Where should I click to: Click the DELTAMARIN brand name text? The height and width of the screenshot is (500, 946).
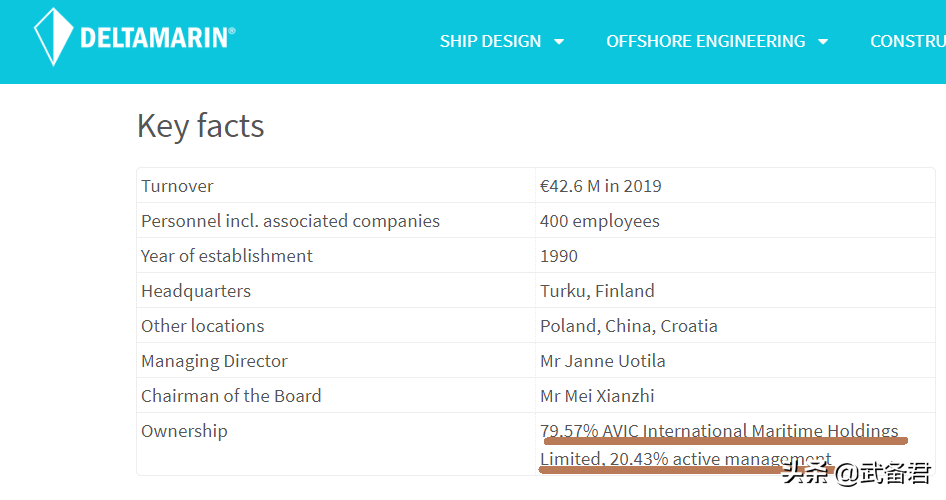[x=157, y=39]
